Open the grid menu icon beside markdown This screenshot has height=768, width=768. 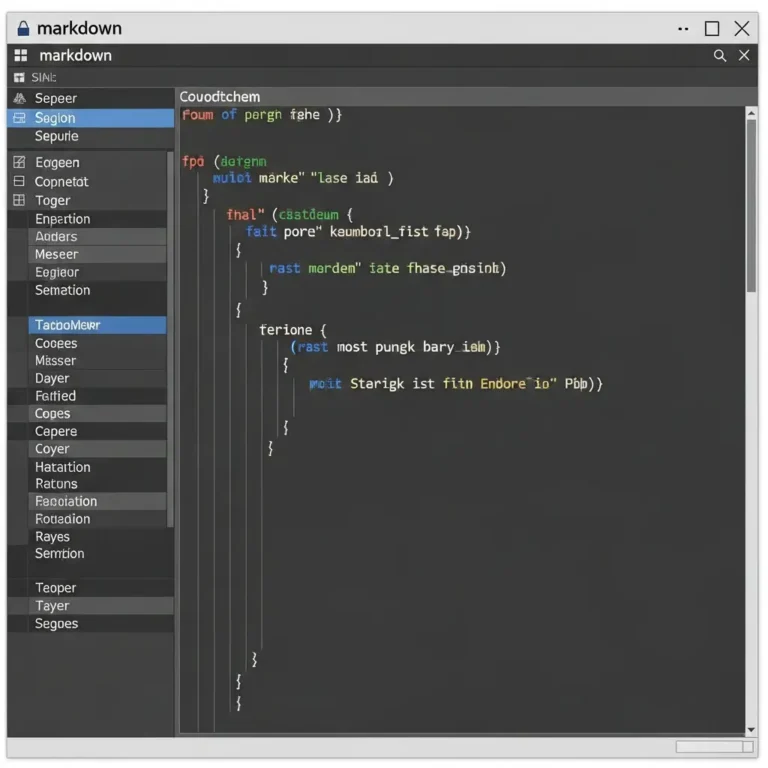(21, 55)
